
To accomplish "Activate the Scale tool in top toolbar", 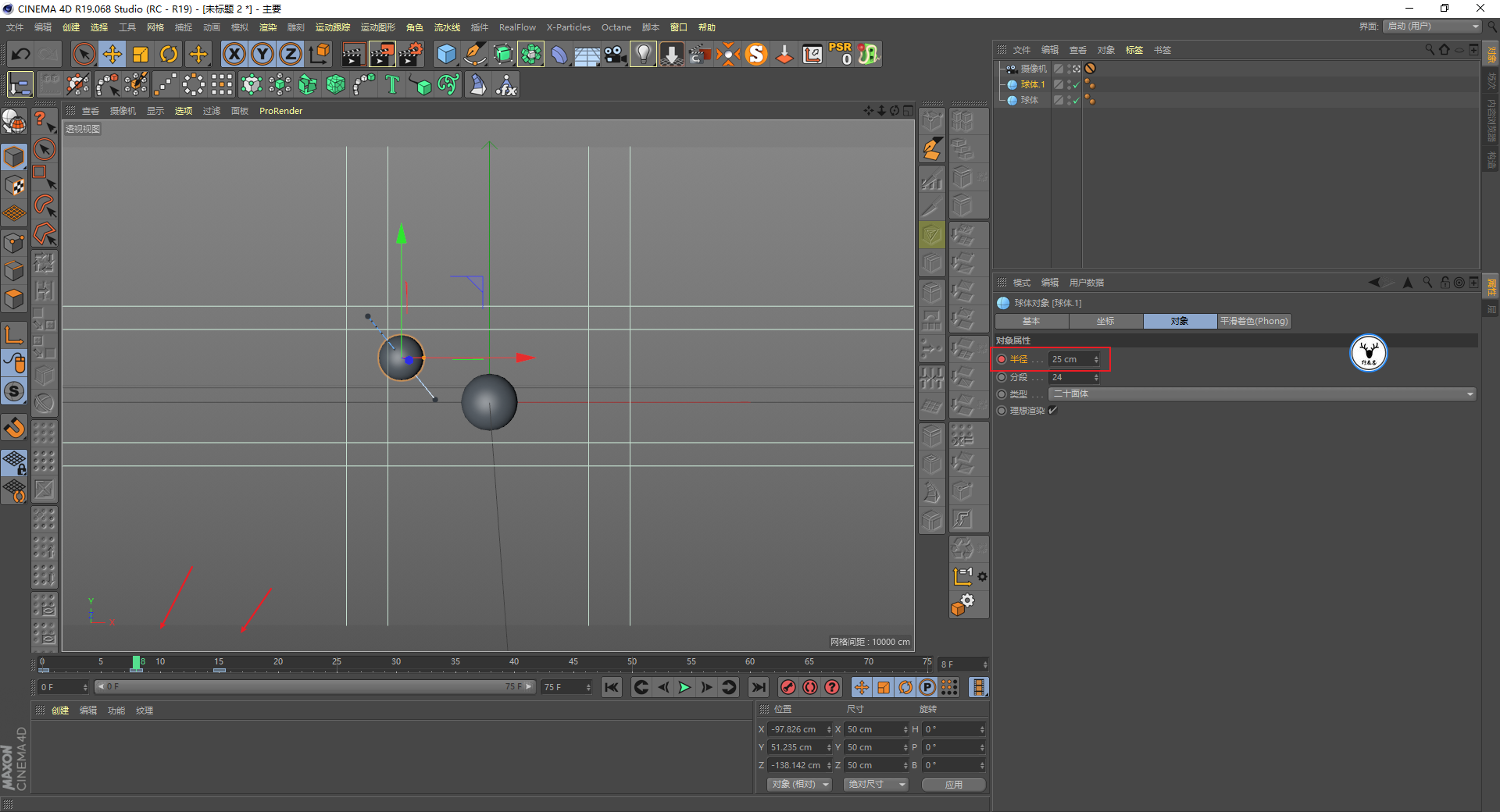I will click(141, 54).
